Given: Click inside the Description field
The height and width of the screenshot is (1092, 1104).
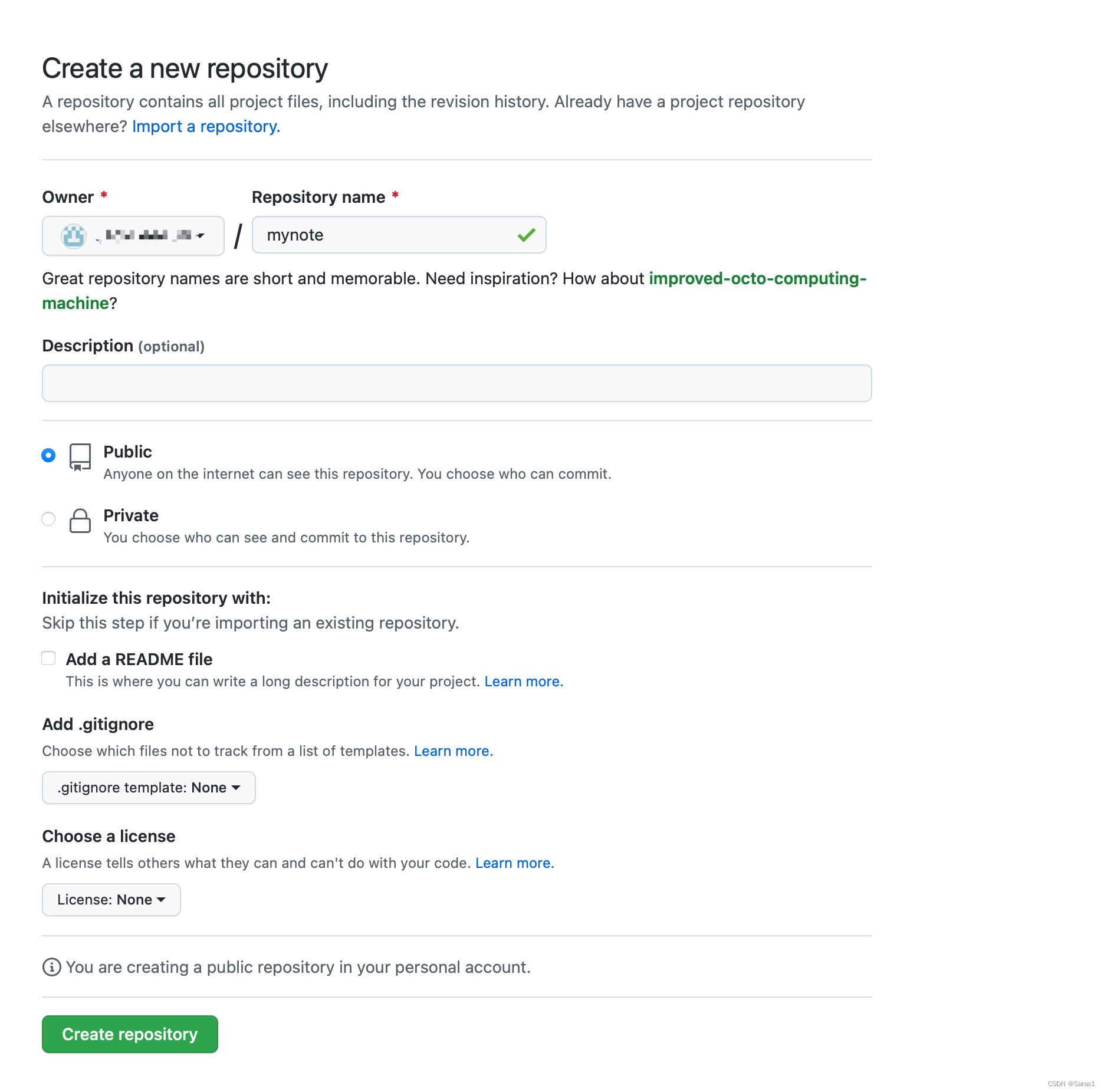Looking at the screenshot, I should [456, 383].
